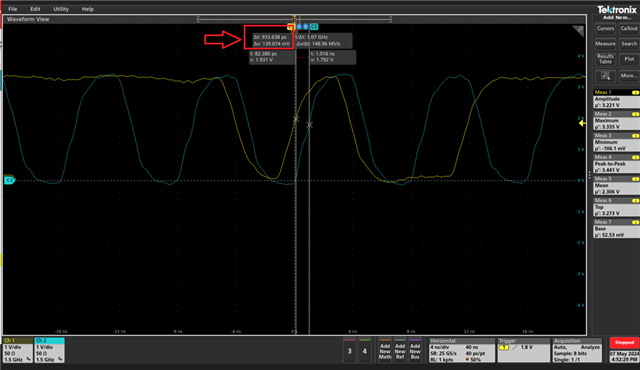Click the Callout button
The width and height of the screenshot is (640, 370).
tap(629, 29)
